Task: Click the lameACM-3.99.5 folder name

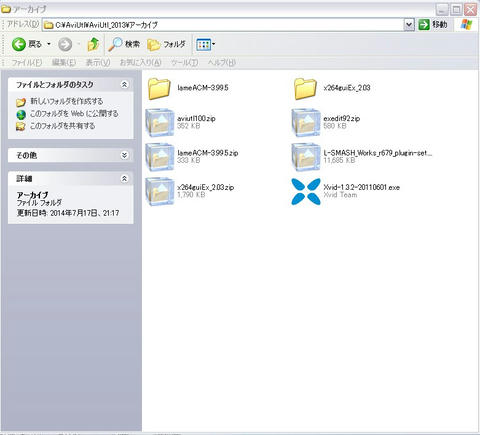Action: [x=203, y=88]
